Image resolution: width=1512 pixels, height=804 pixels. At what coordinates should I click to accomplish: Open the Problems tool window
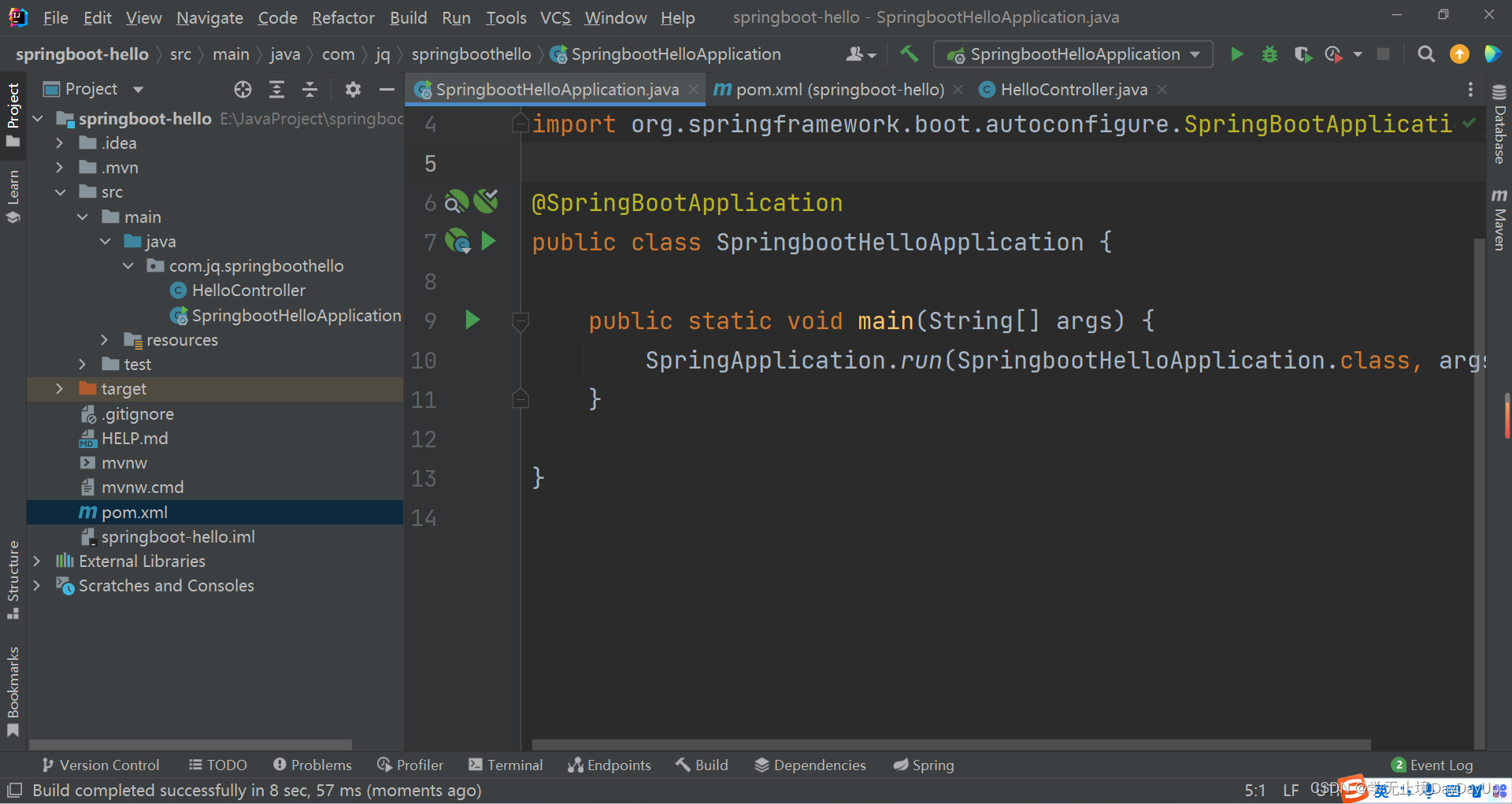point(313,765)
